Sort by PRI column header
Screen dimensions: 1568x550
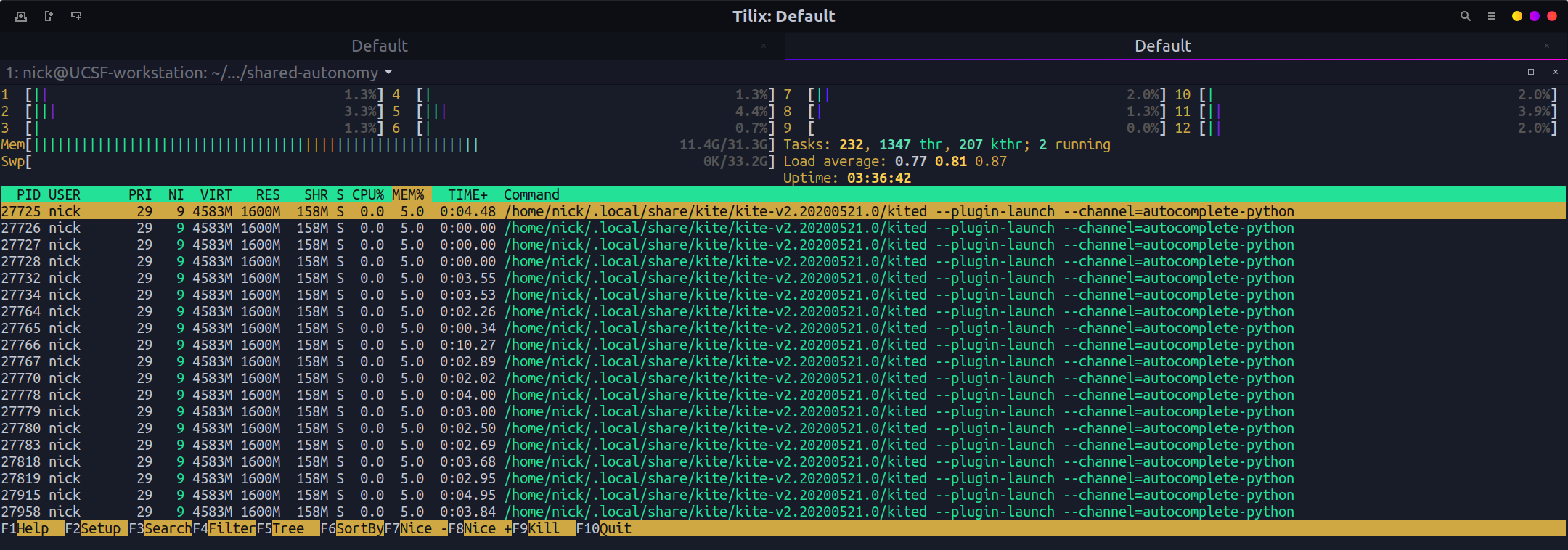(140, 194)
